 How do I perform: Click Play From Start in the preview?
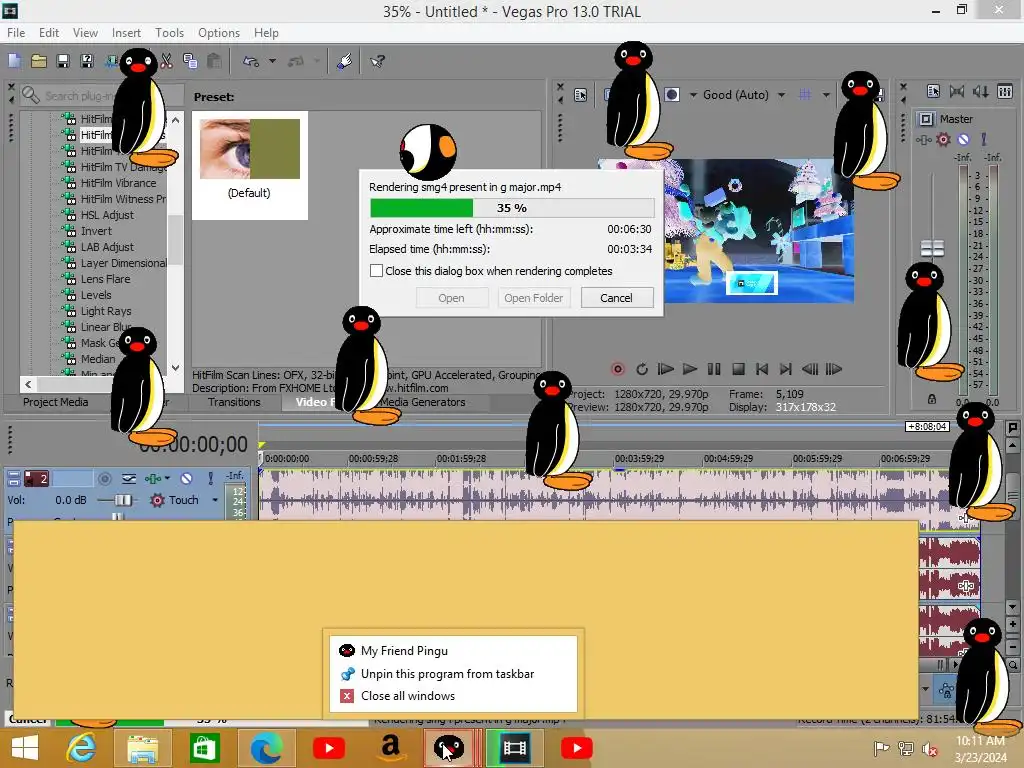tap(665, 369)
